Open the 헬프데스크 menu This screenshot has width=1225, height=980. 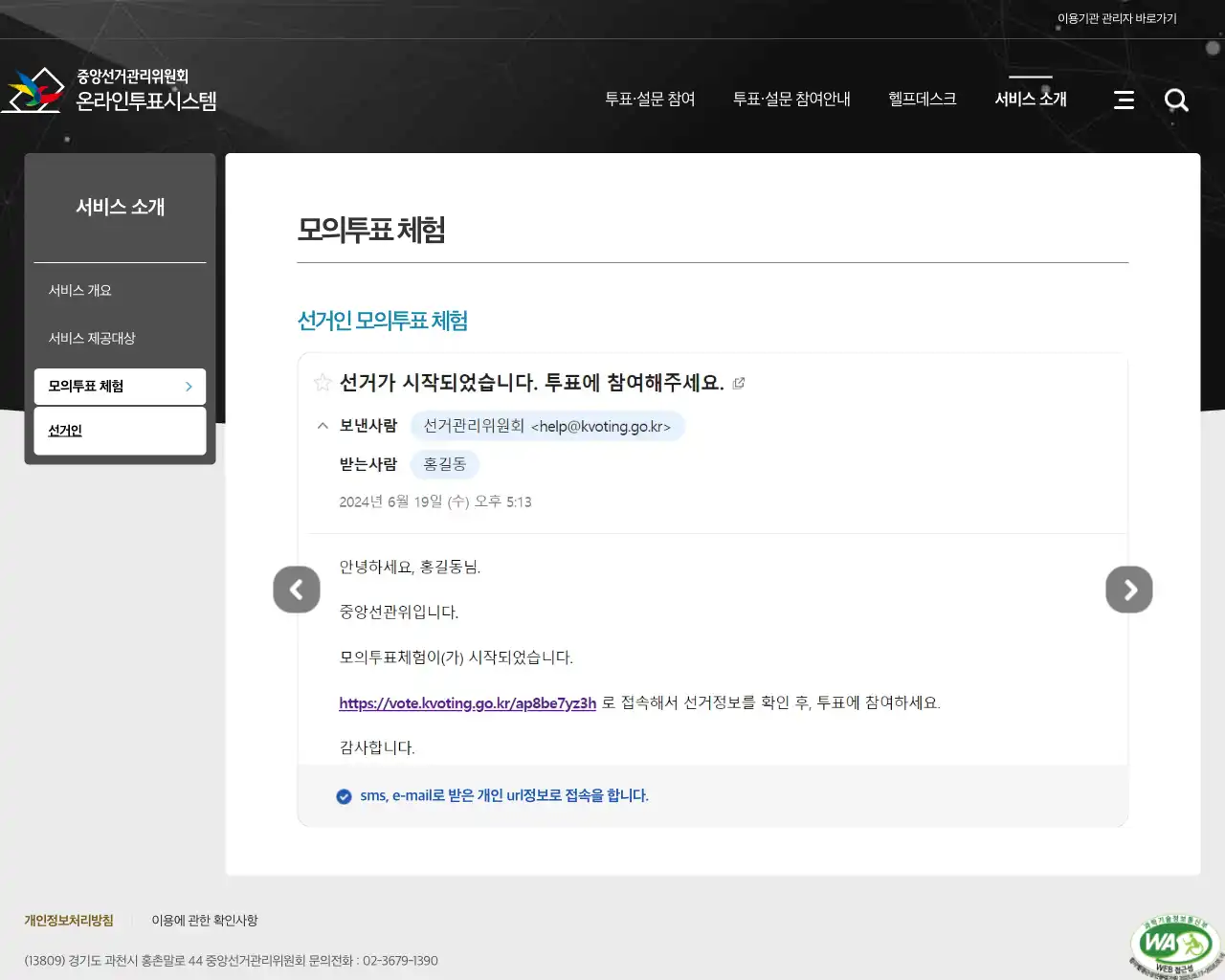point(921,99)
